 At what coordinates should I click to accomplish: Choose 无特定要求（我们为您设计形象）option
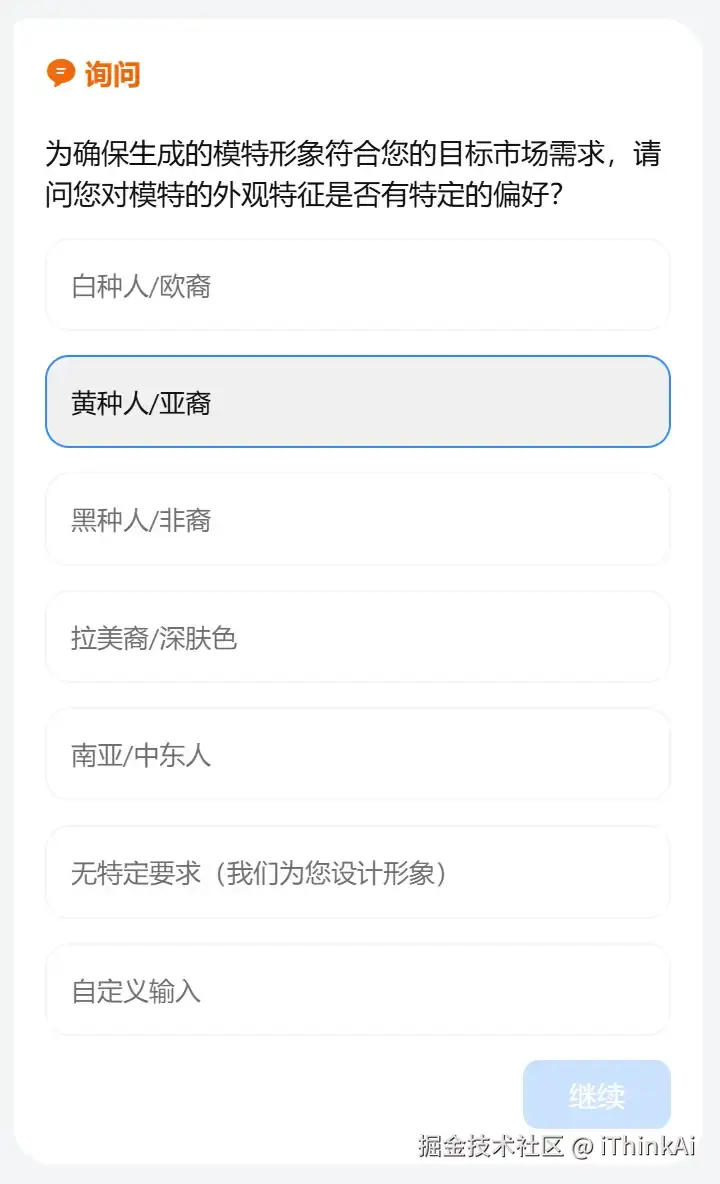pyautogui.click(x=357, y=873)
